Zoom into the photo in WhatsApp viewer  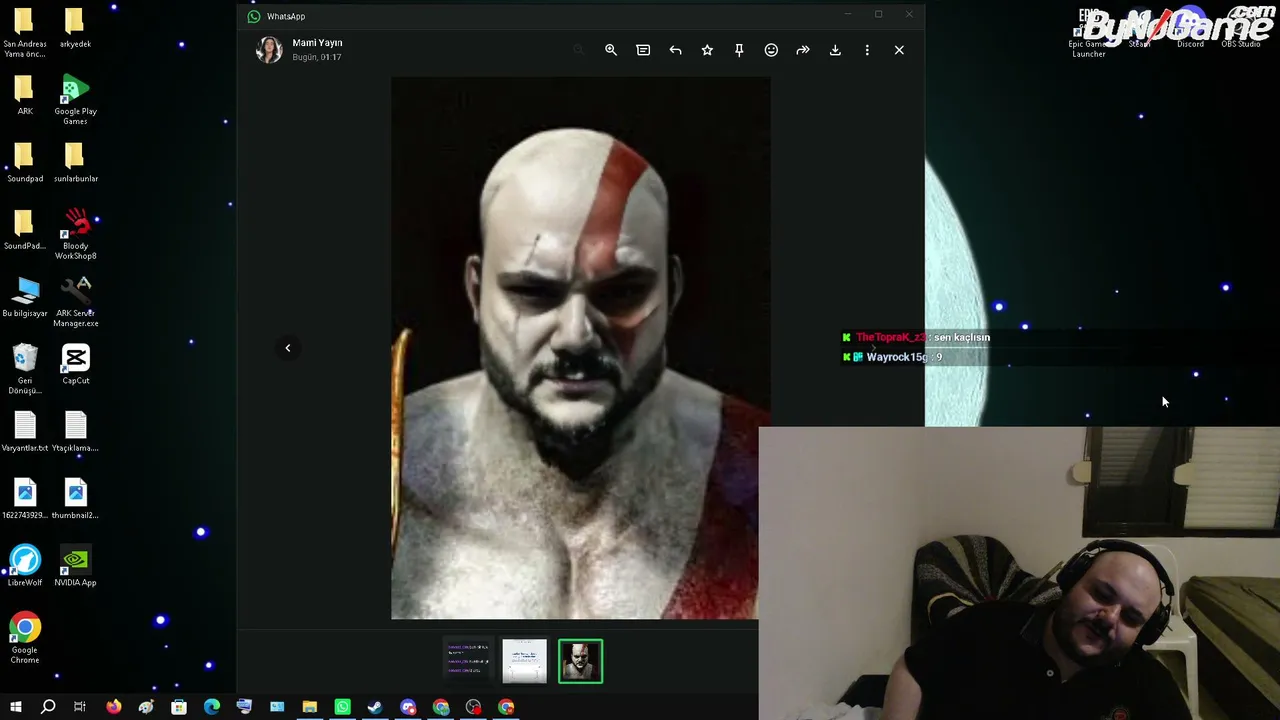(611, 50)
